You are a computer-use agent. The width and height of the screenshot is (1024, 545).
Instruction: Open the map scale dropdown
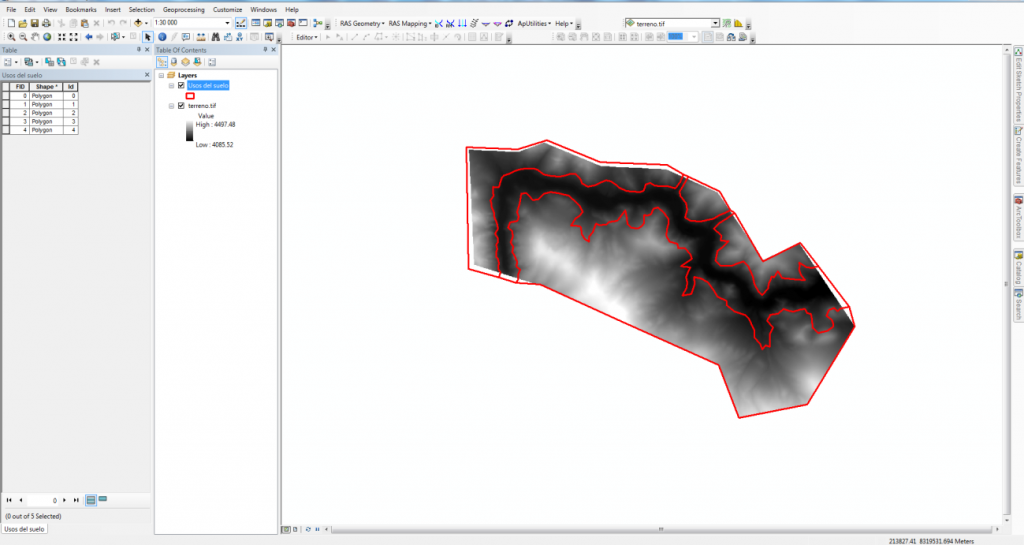coord(227,22)
